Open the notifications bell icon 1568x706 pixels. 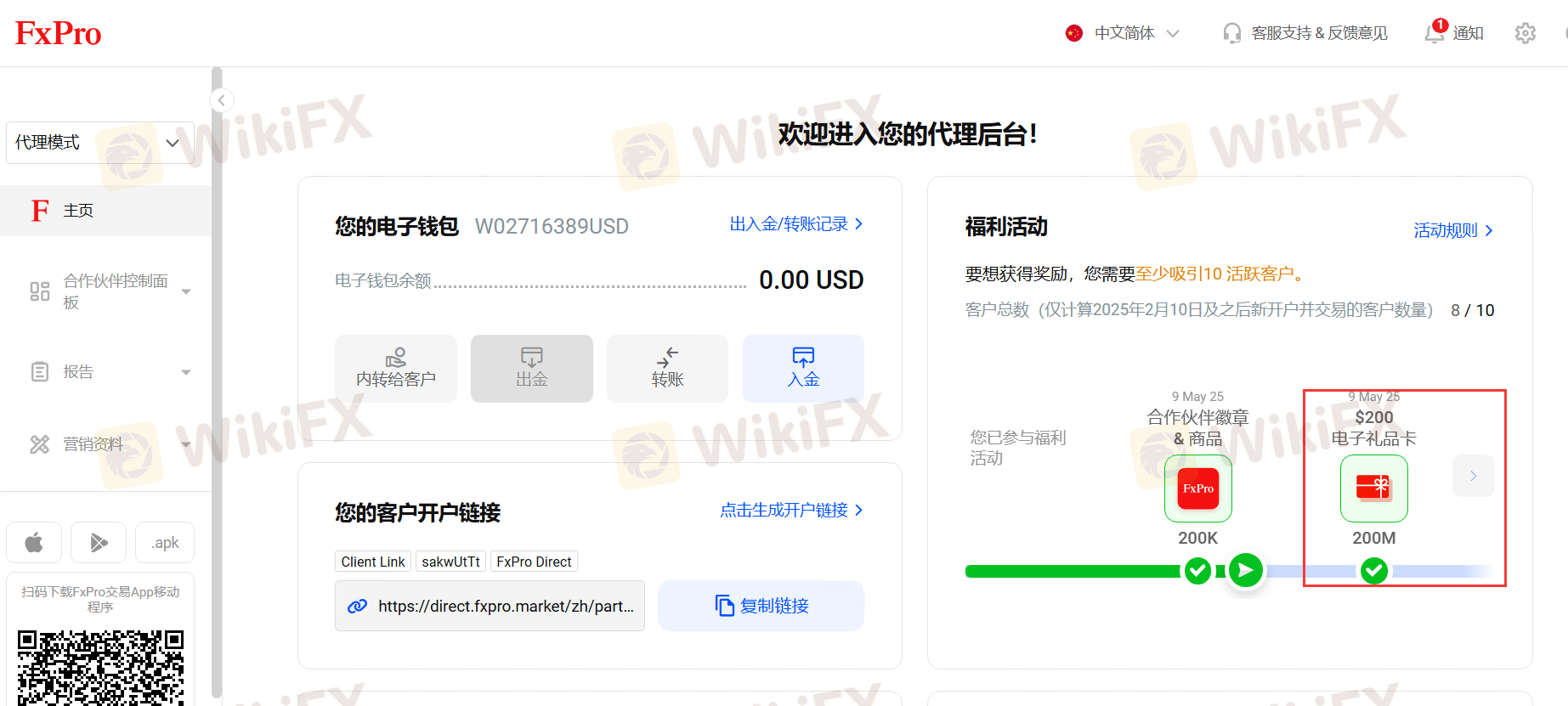pyautogui.click(x=1435, y=31)
